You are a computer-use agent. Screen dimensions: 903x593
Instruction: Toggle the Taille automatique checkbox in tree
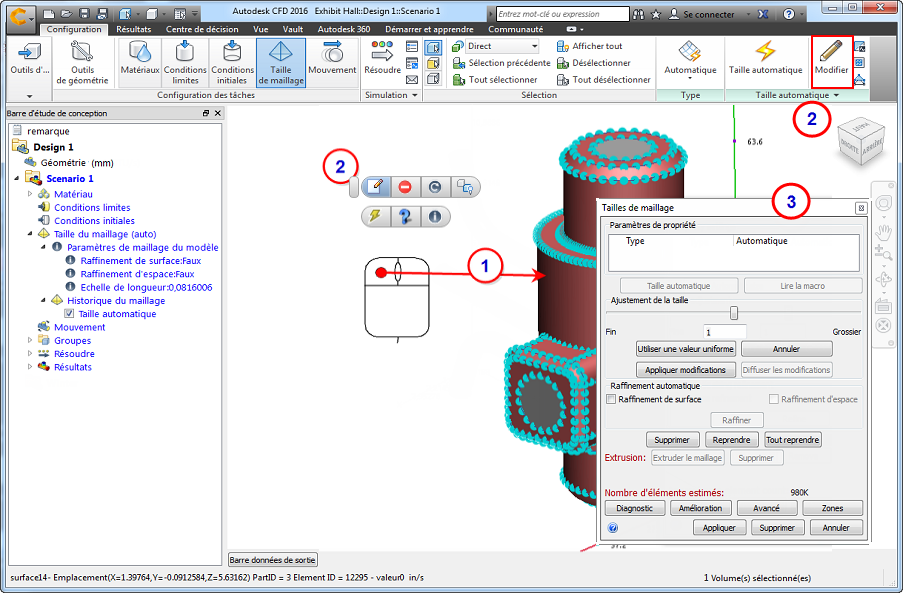[69, 314]
